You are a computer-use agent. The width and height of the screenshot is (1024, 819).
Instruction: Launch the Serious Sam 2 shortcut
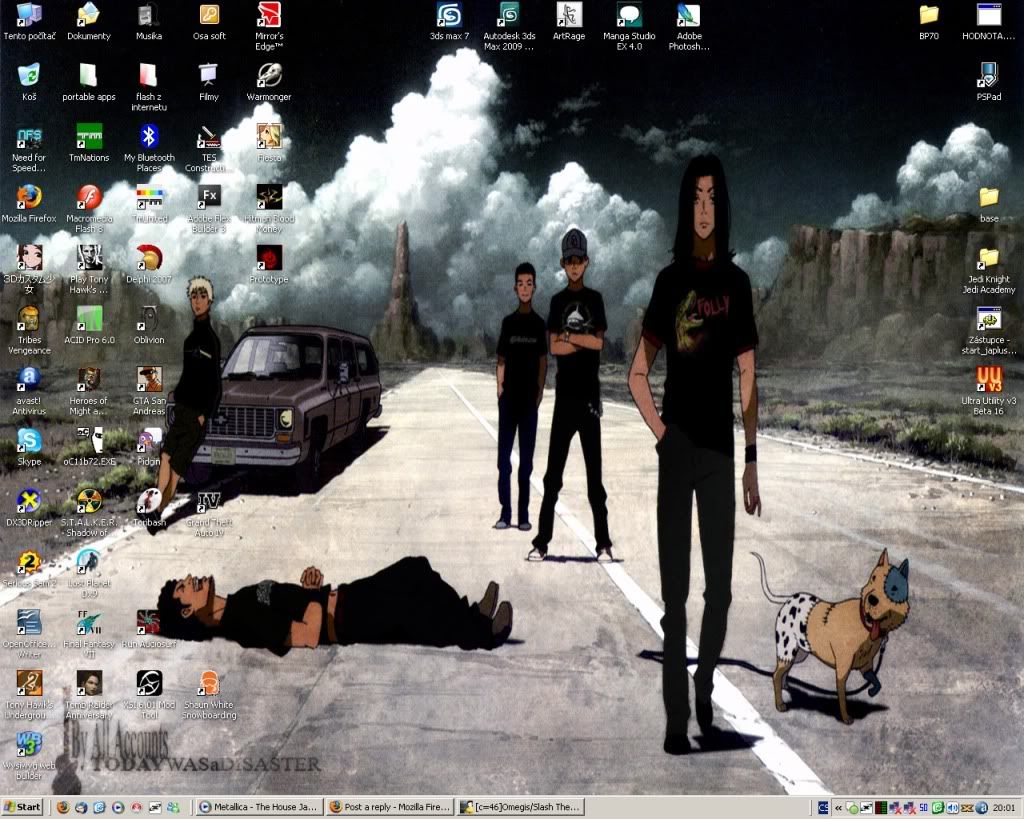29,569
